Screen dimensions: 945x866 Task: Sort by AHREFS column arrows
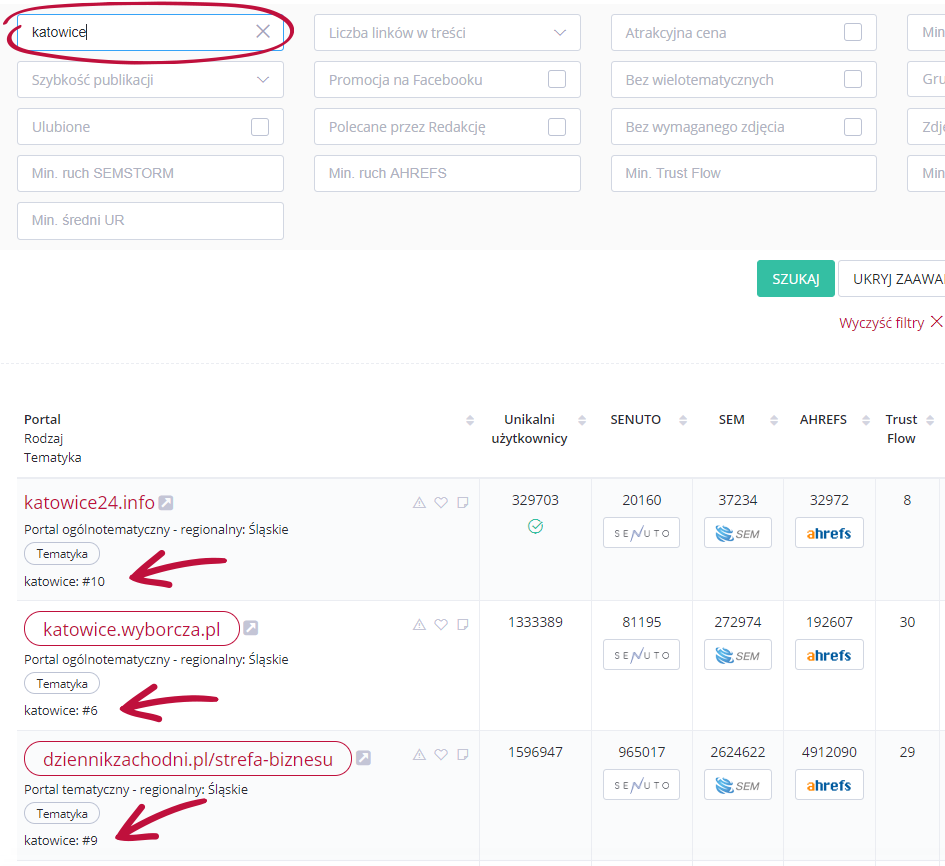(x=866, y=420)
